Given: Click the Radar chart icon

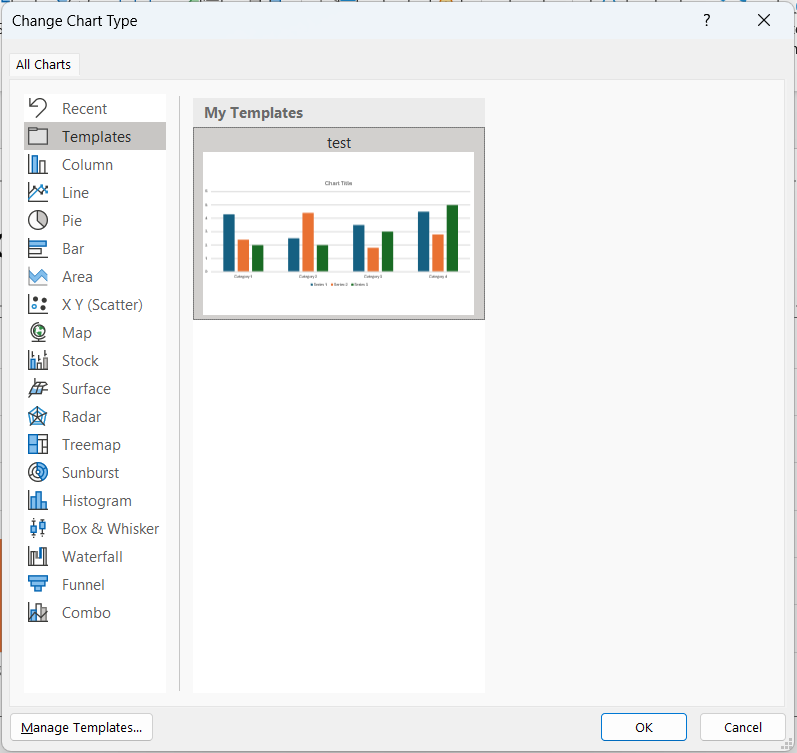Looking at the screenshot, I should pyautogui.click(x=38, y=416).
